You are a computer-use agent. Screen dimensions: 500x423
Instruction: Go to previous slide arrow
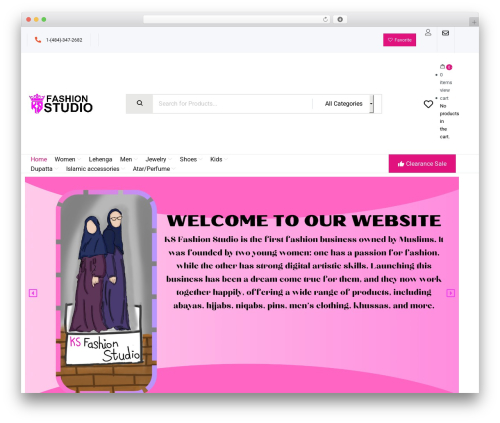pos(33,293)
